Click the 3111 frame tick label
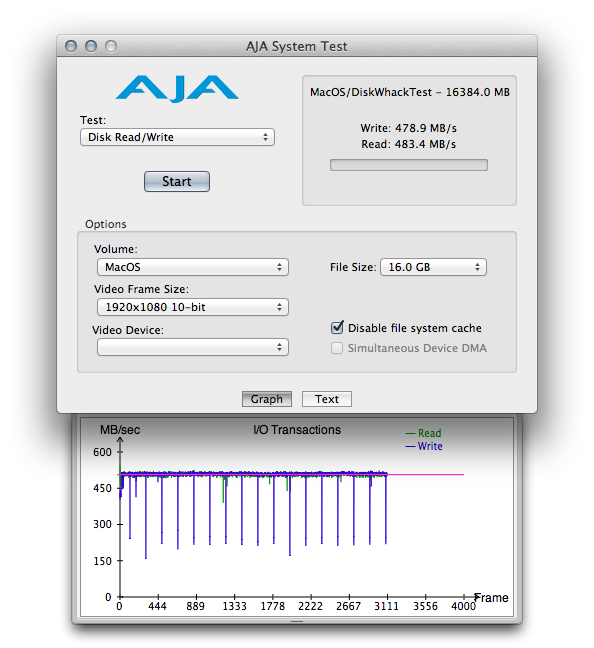Screen dimensions: 594x648 (386, 606)
